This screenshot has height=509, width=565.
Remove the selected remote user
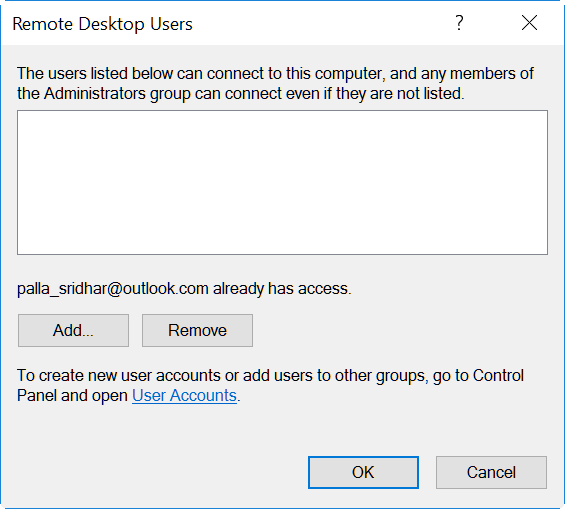pos(197,330)
